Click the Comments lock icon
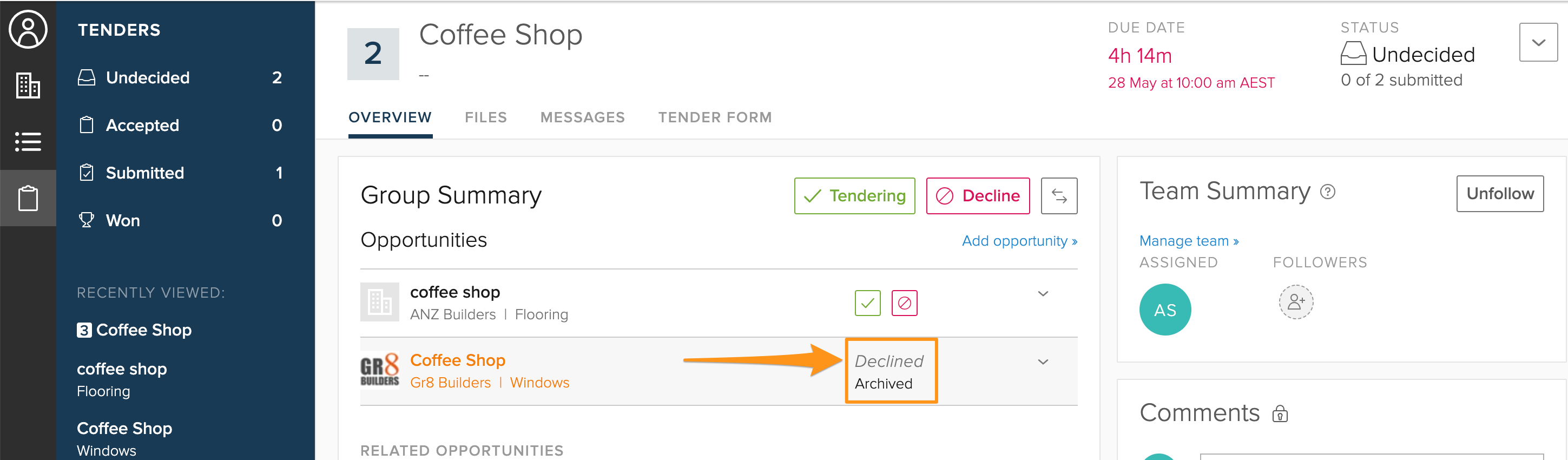 tap(1280, 414)
